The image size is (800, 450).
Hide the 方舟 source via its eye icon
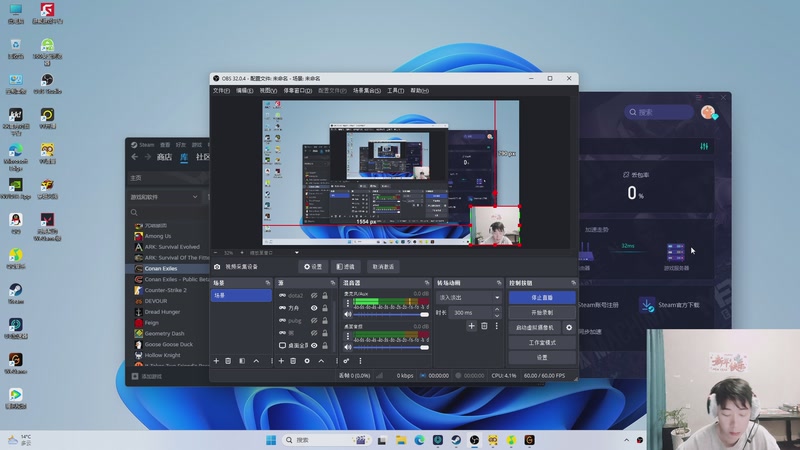point(314,308)
